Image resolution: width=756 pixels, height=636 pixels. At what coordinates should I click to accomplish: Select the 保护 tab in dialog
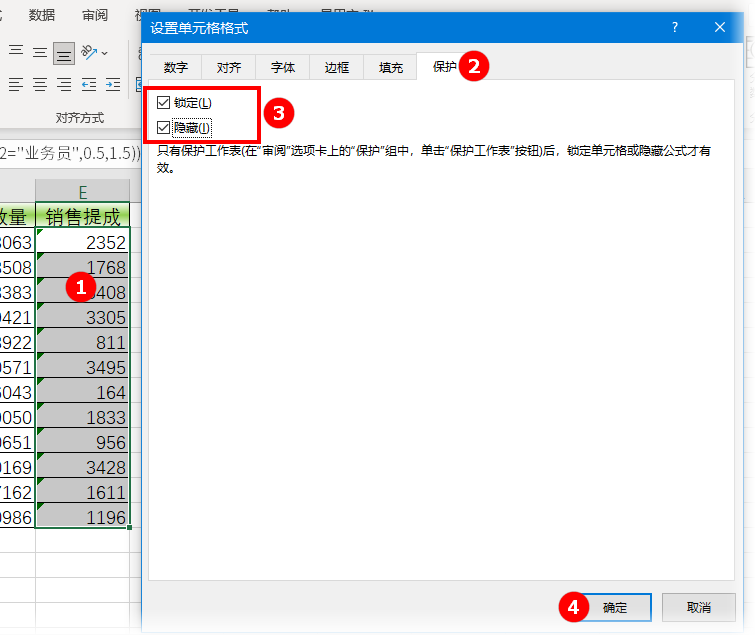tap(444, 67)
